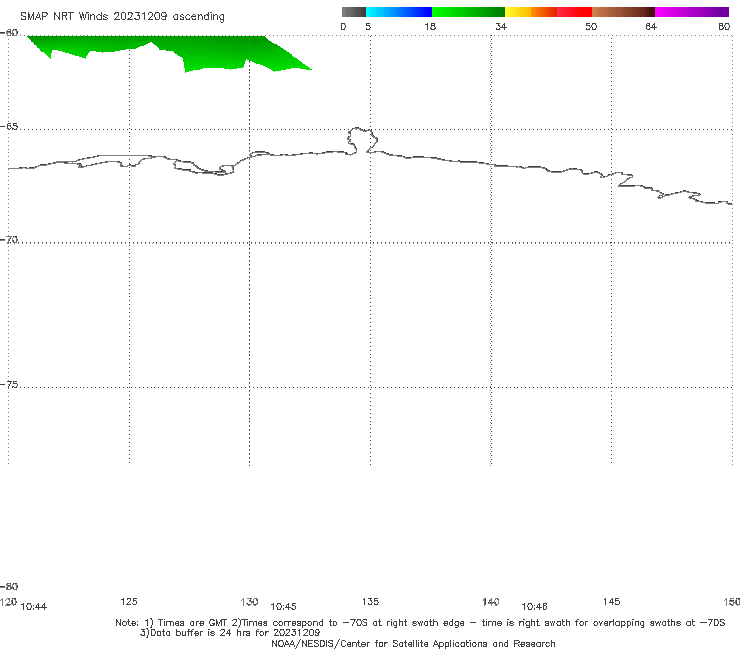740x650 pixels.
Task: Click 'Data buffer is 24 hrs for 20231209'
Action: 235,633
